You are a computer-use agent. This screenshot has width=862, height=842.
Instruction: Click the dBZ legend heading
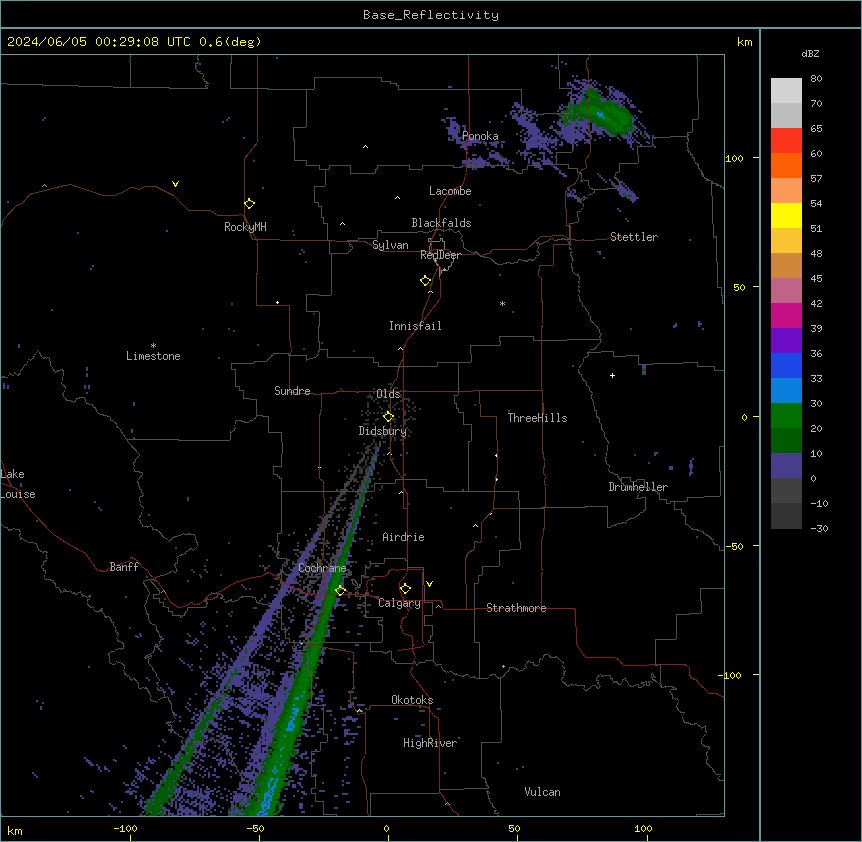pyautogui.click(x=810, y=53)
